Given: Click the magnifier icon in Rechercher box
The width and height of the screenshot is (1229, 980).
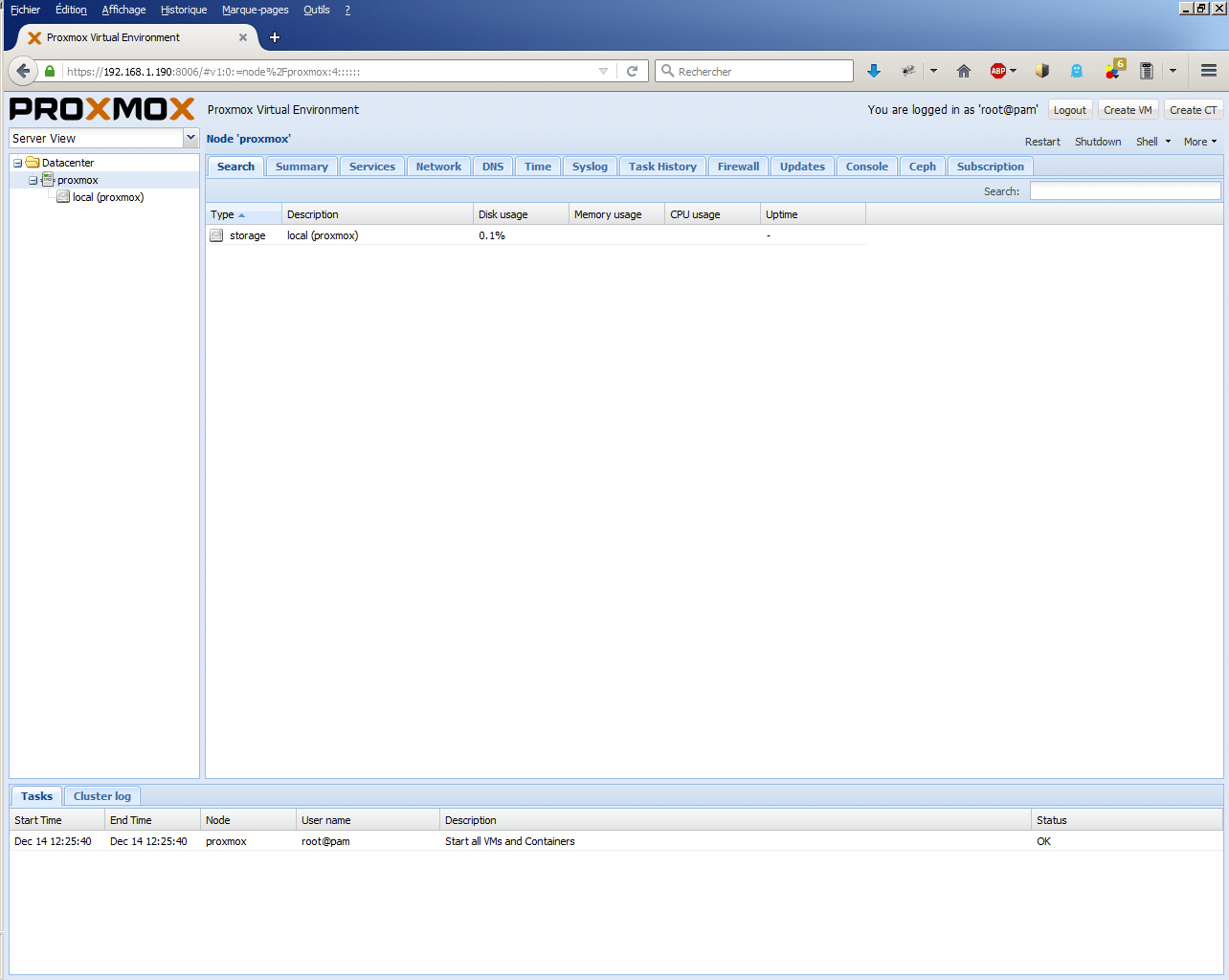Looking at the screenshot, I should [x=668, y=71].
